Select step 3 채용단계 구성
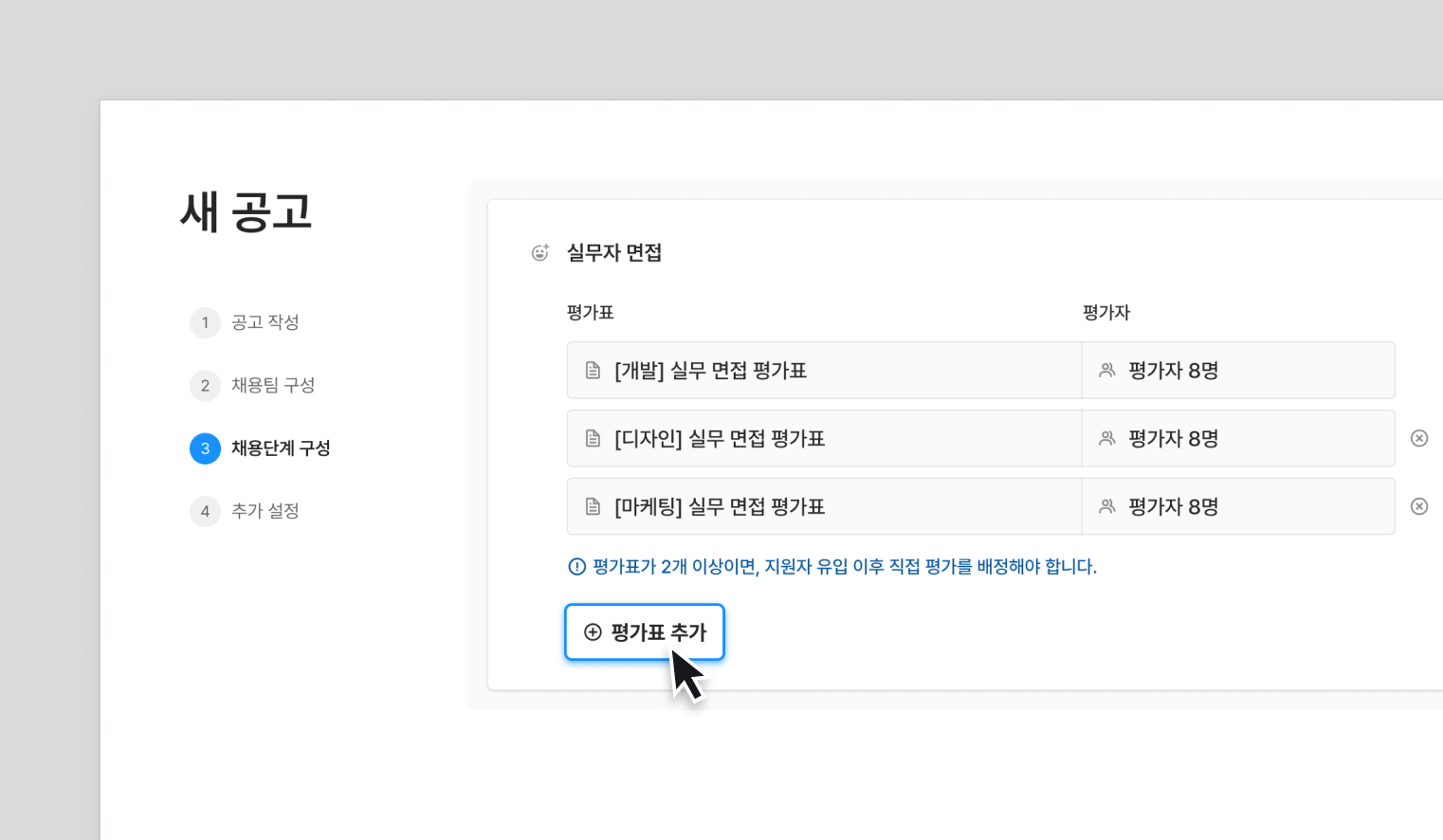1443x840 pixels. pyautogui.click(x=261, y=448)
